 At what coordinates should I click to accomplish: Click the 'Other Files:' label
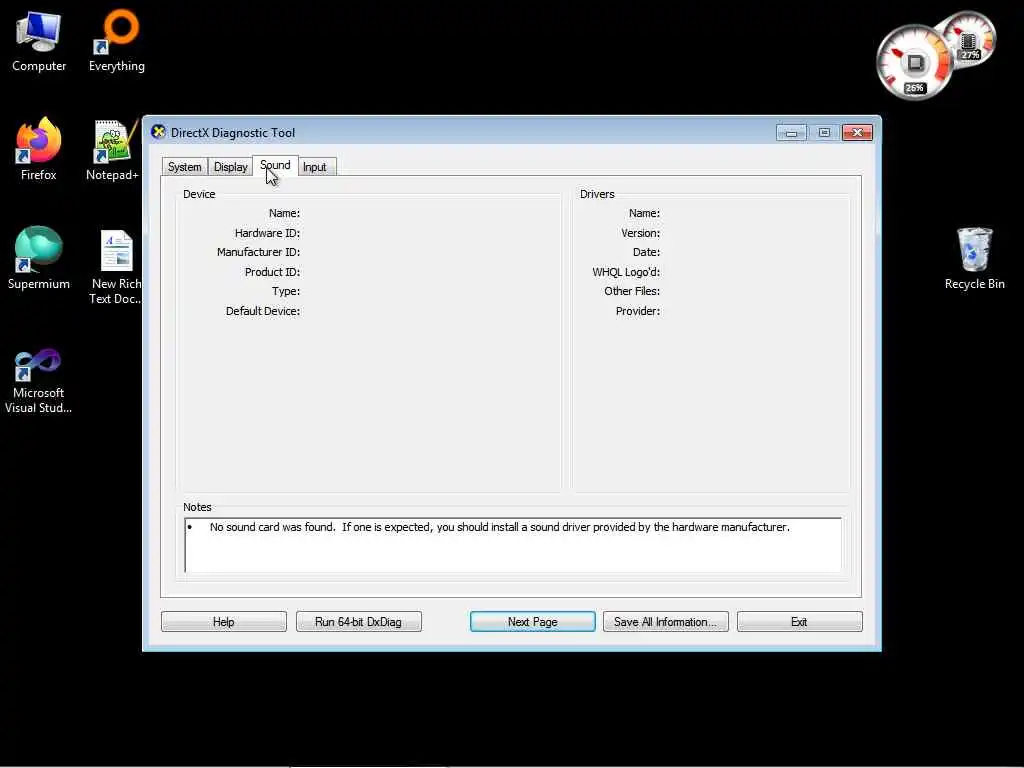point(632,291)
